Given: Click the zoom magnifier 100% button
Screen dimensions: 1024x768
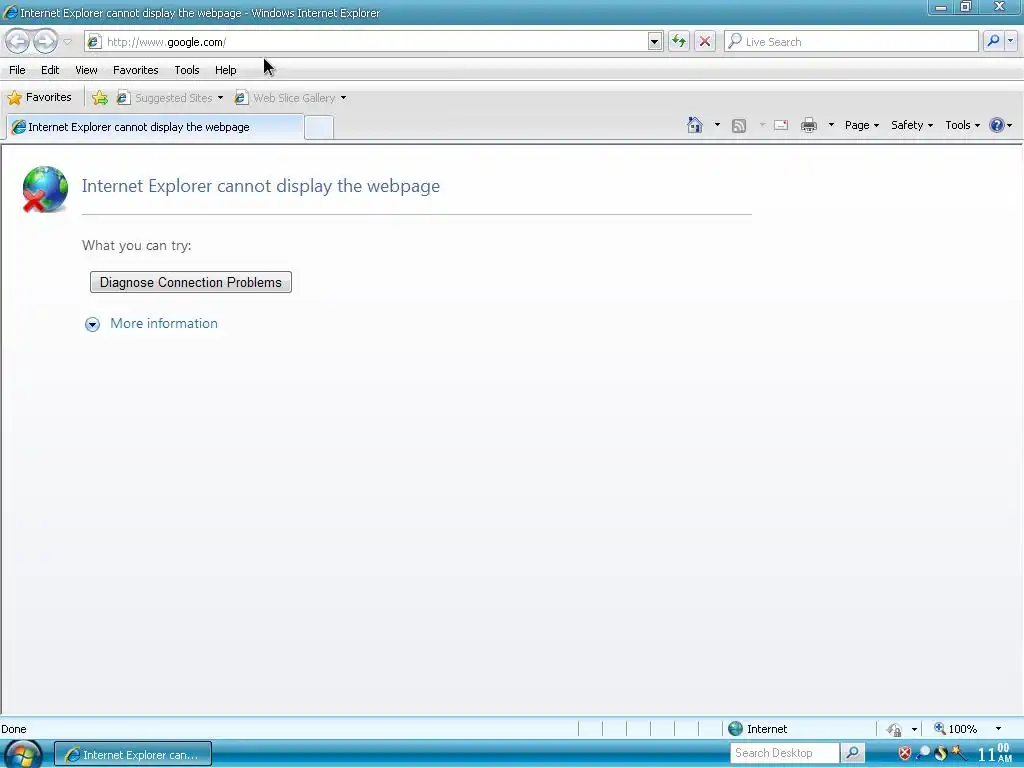Looking at the screenshot, I should [x=955, y=729].
